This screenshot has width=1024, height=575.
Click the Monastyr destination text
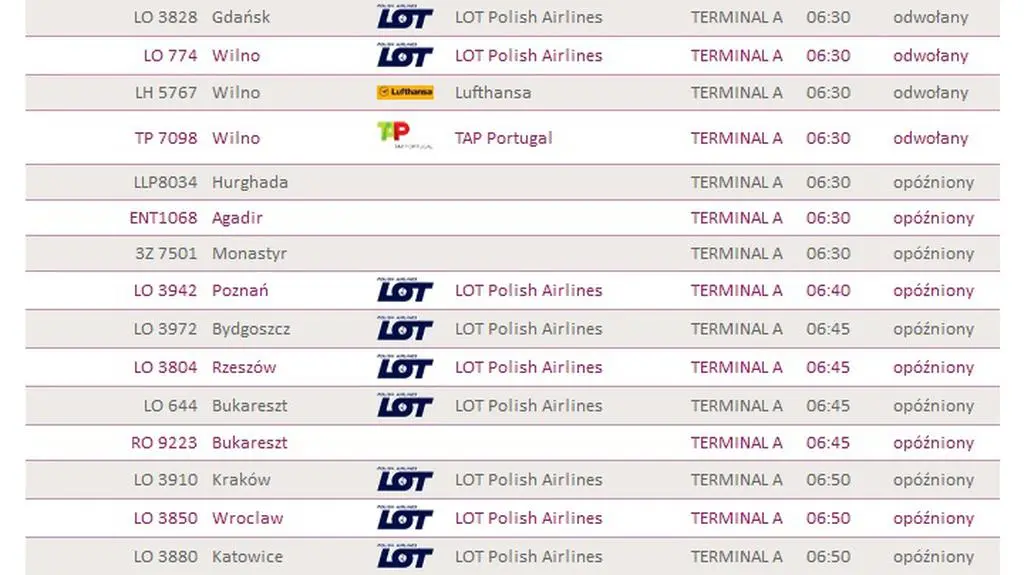point(249,253)
